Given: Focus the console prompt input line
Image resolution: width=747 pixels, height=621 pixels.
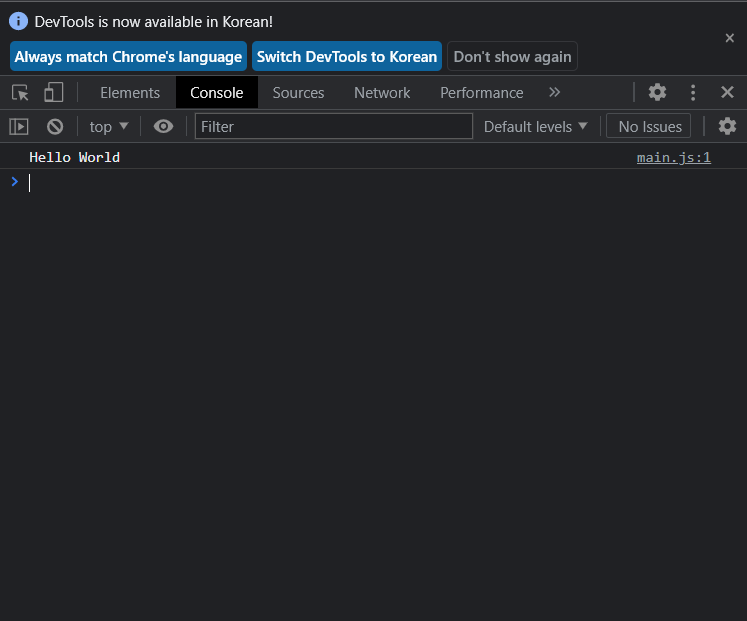Looking at the screenshot, I should pyautogui.click(x=381, y=183).
